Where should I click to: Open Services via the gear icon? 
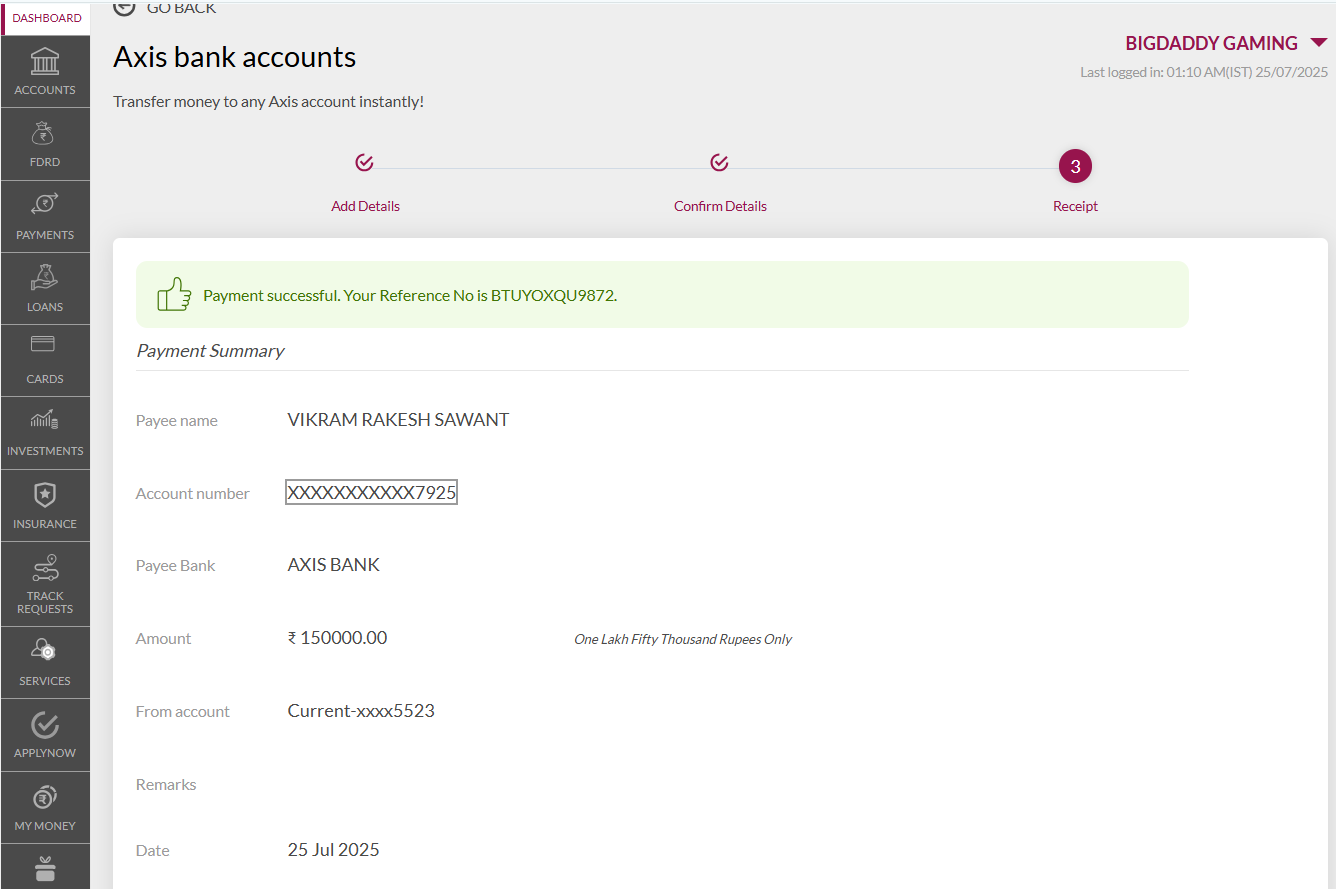(x=45, y=651)
